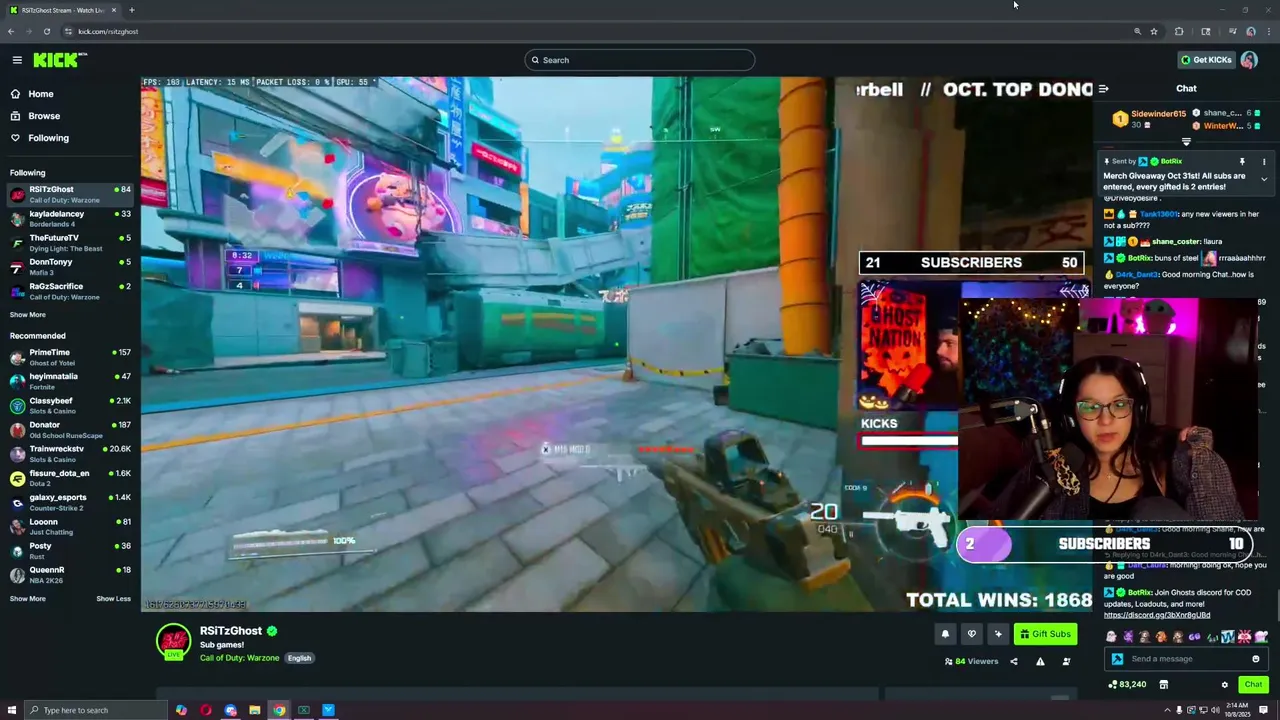Toggle the unfollow heart icon
The width and height of the screenshot is (1280, 720).
pyautogui.click(x=971, y=634)
